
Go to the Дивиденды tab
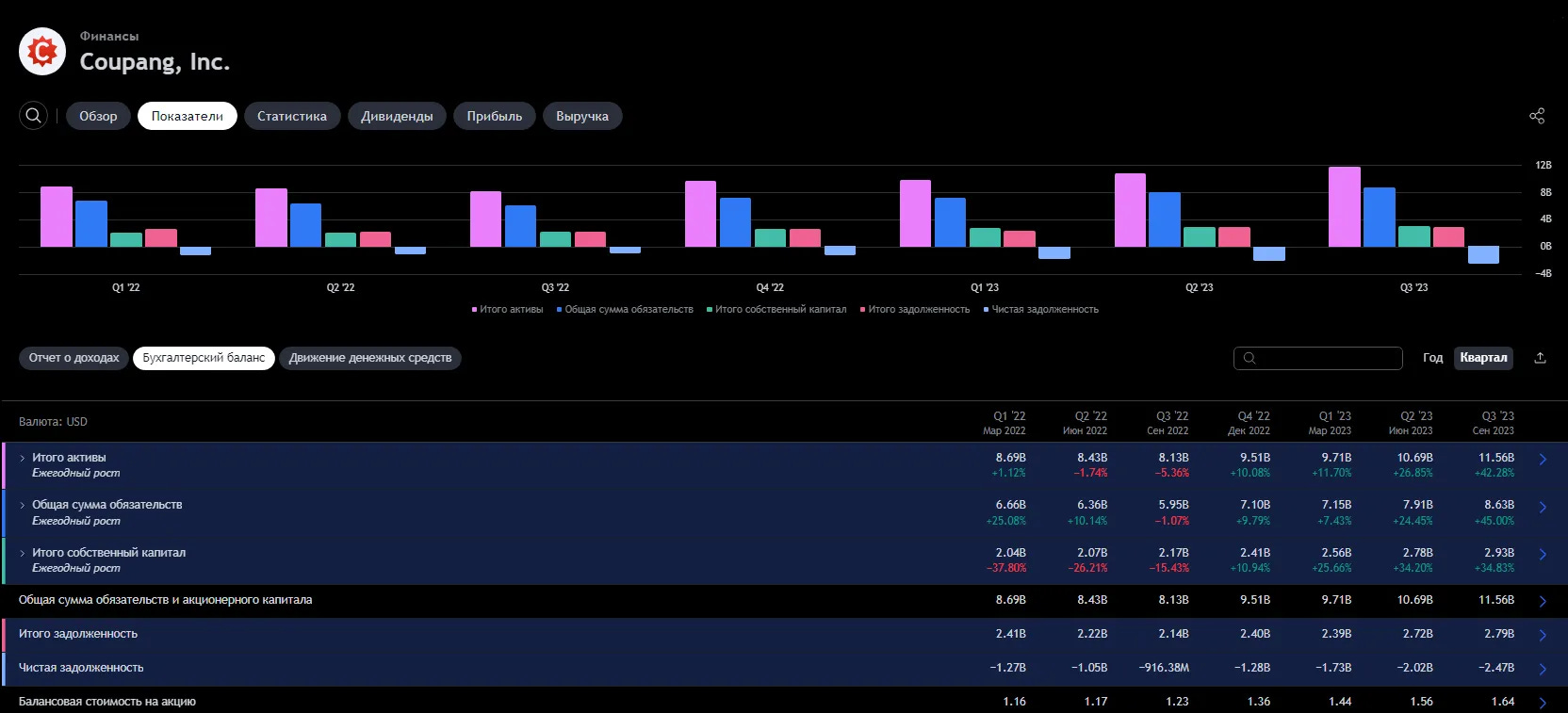click(397, 116)
